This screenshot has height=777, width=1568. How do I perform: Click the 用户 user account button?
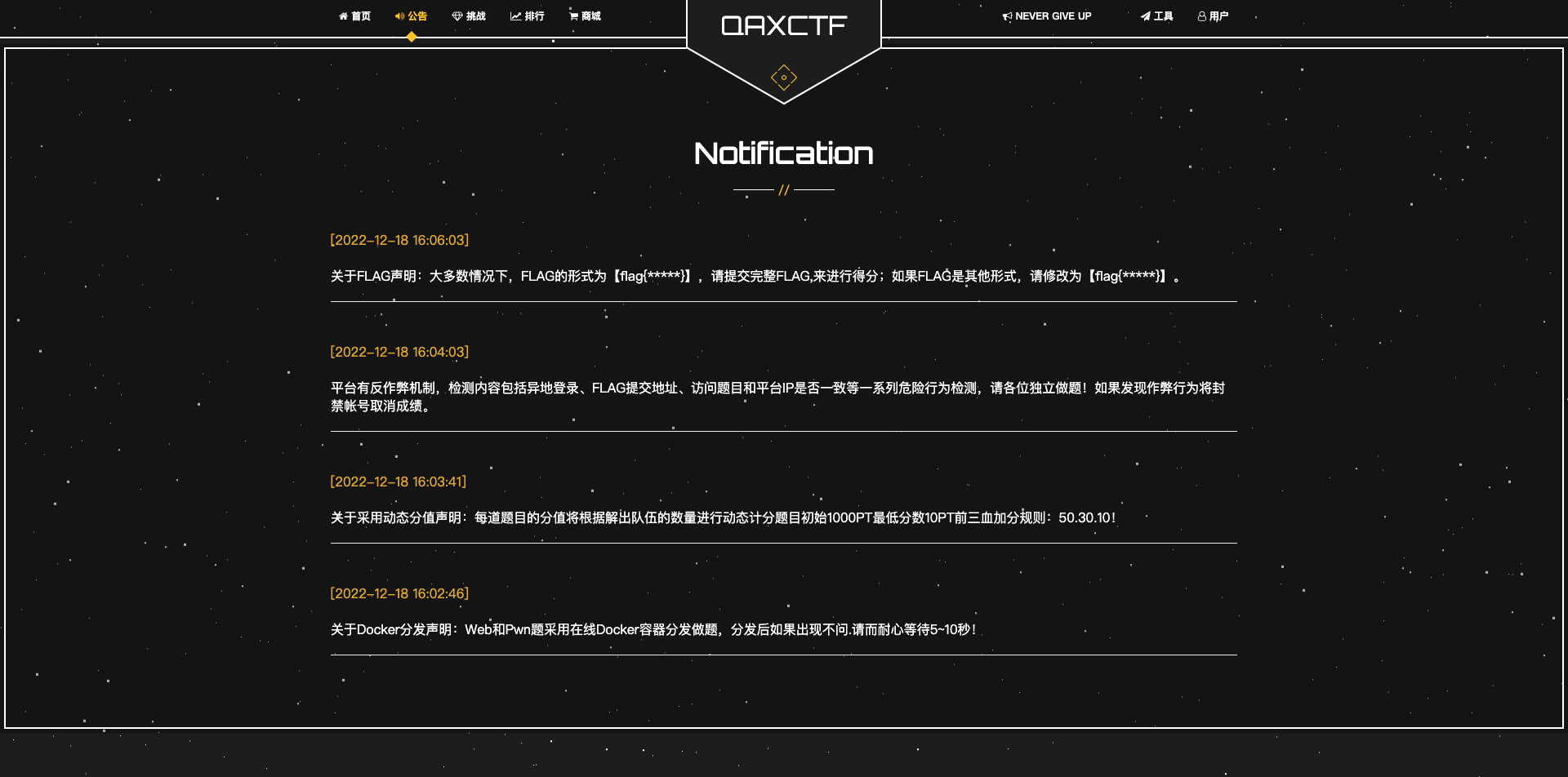(1218, 16)
